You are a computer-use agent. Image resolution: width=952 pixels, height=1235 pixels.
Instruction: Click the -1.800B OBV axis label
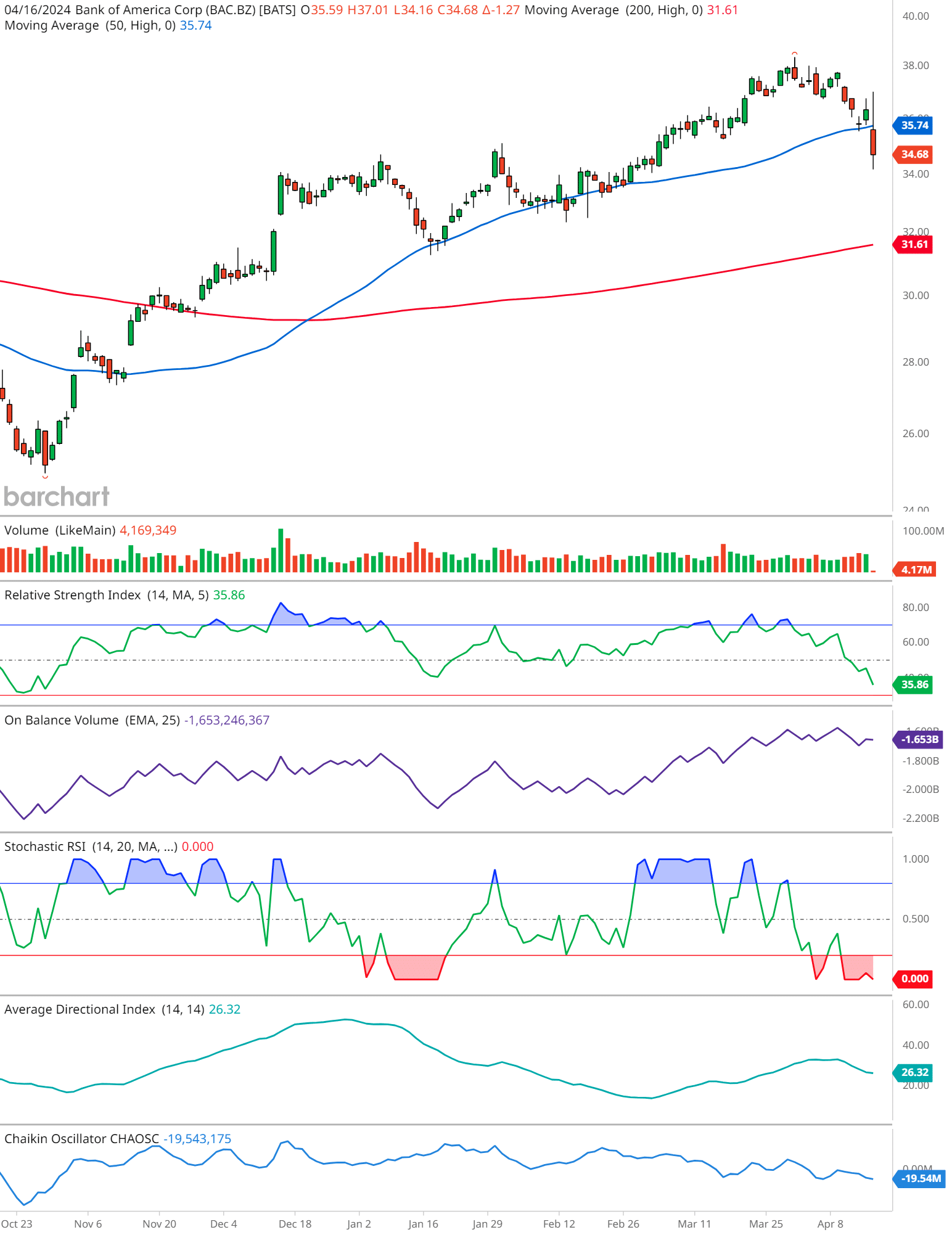click(x=921, y=761)
